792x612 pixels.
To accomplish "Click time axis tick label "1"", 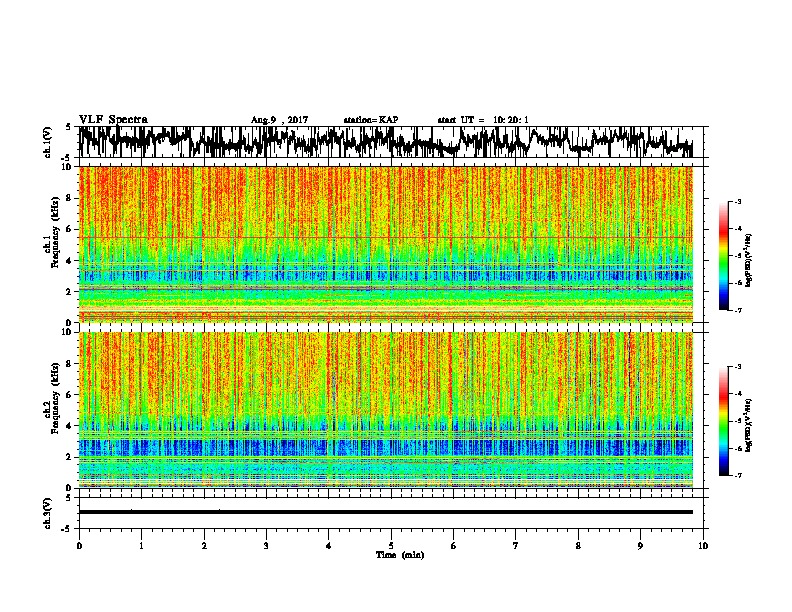I will 141,546.
